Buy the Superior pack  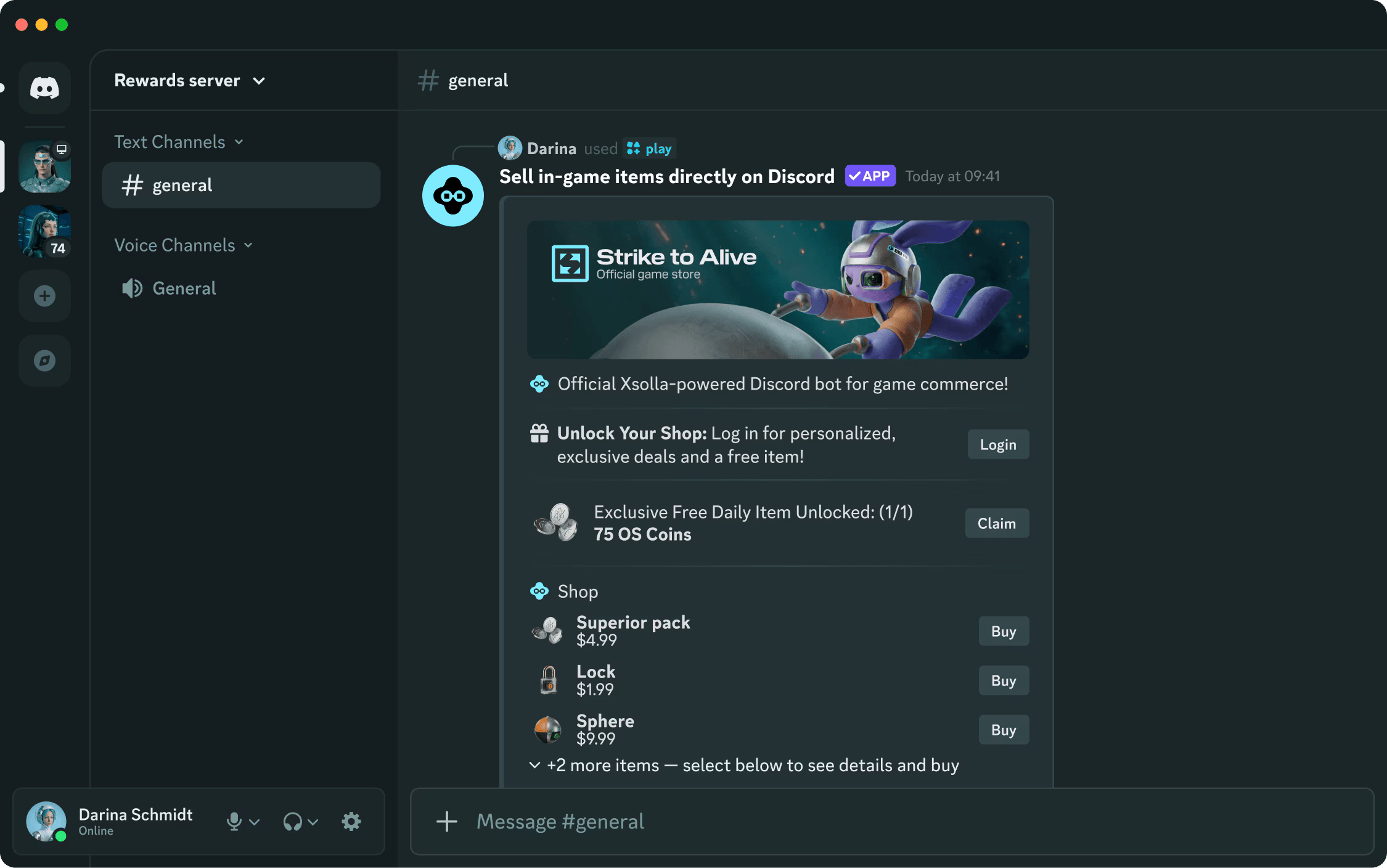click(x=1004, y=631)
